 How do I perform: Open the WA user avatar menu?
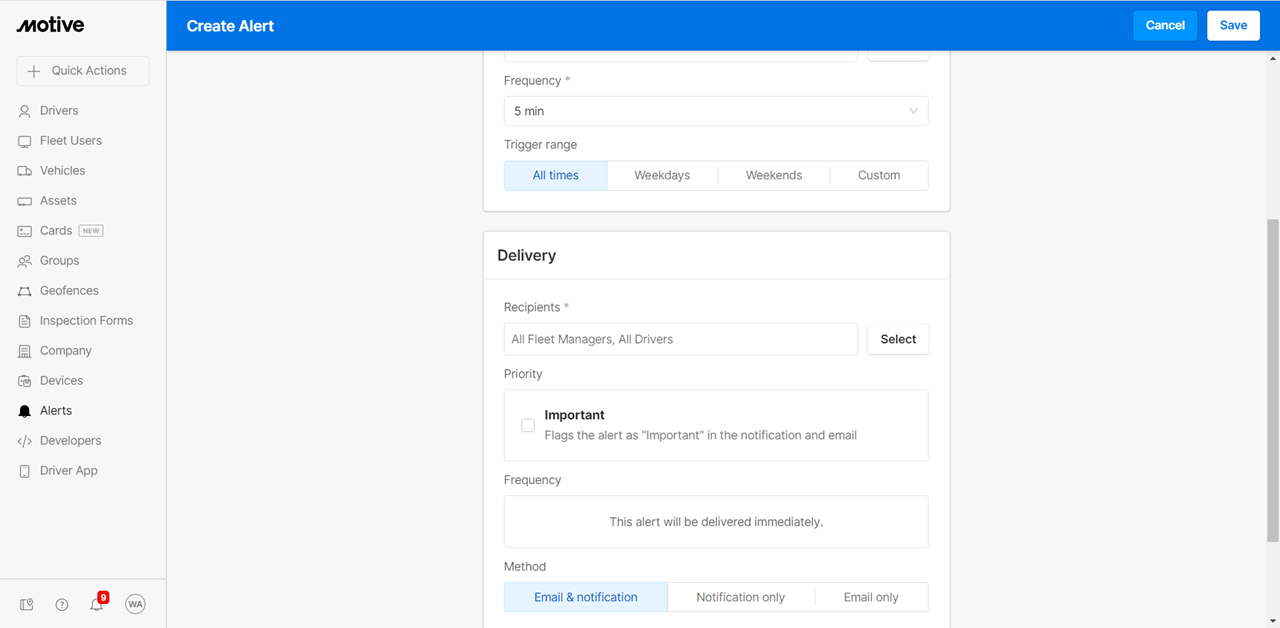(135, 604)
